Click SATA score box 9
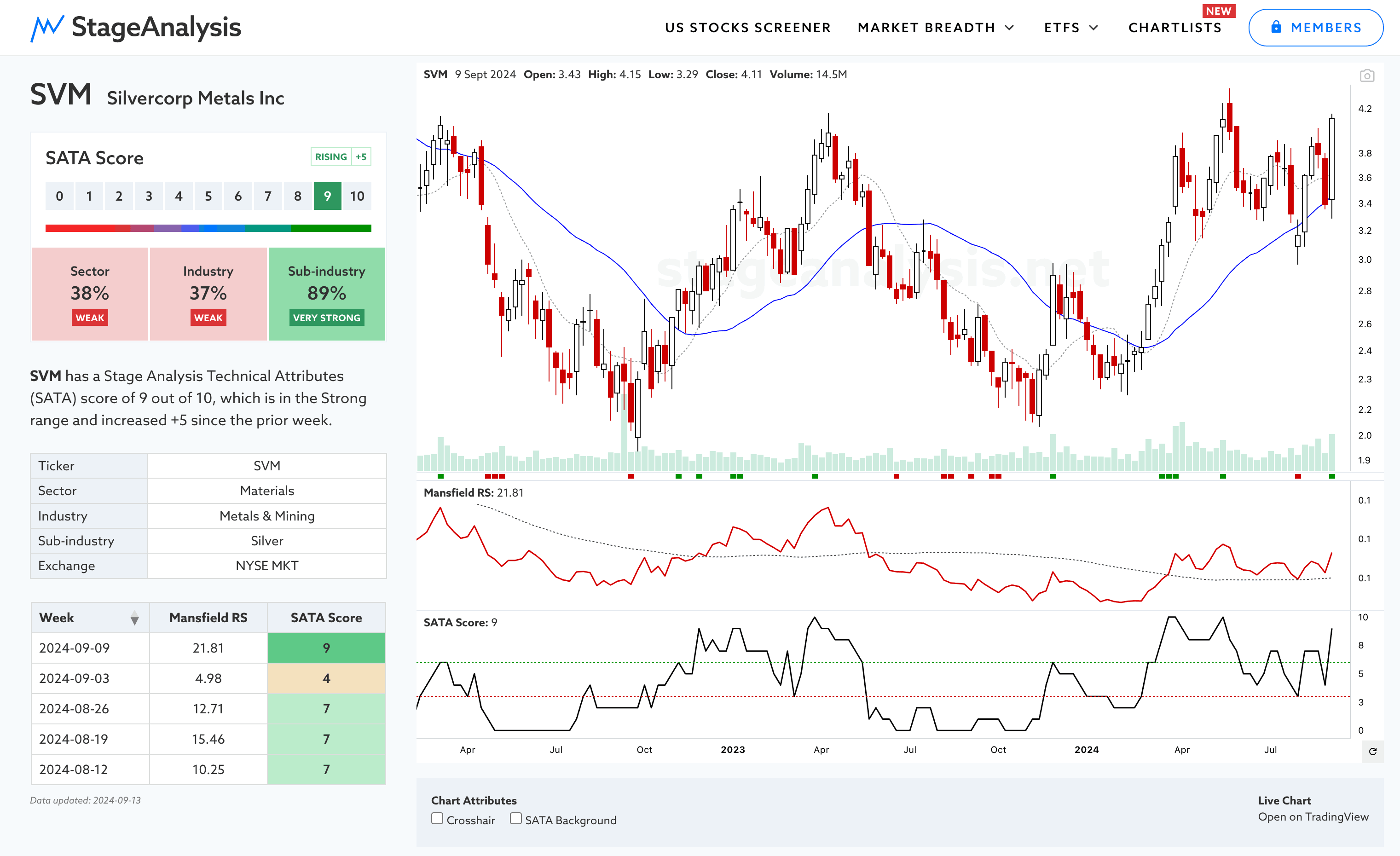Viewport: 1400px width, 856px height. coord(327,197)
